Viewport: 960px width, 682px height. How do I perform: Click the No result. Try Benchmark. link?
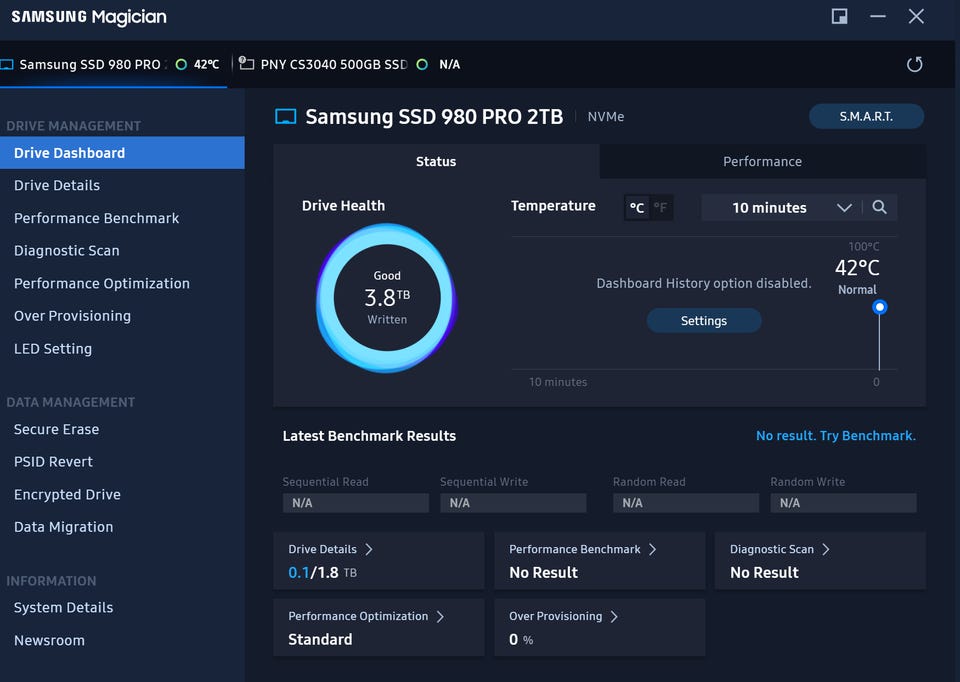(836, 436)
